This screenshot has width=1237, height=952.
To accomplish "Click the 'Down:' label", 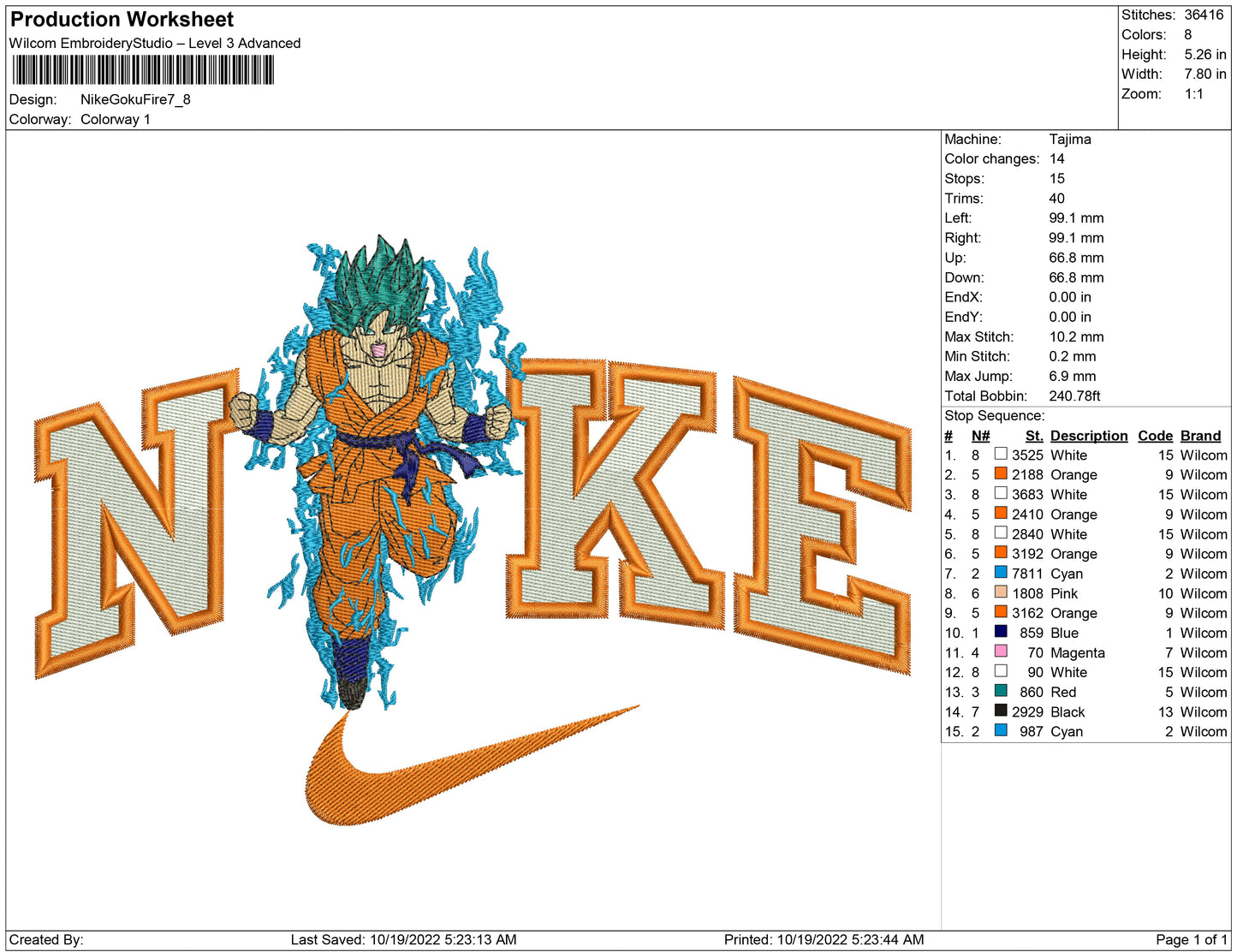I will (965, 277).
